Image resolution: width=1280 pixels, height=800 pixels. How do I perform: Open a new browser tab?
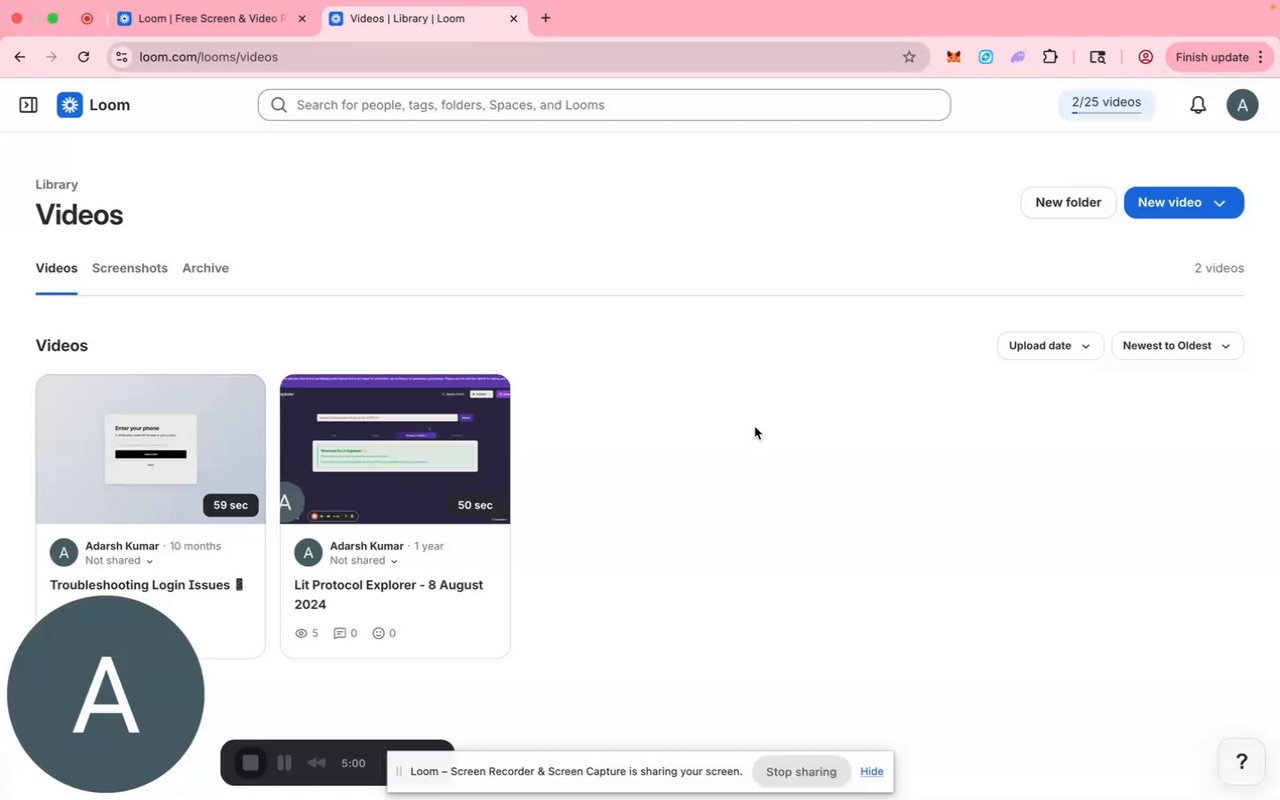click(546, 18)
